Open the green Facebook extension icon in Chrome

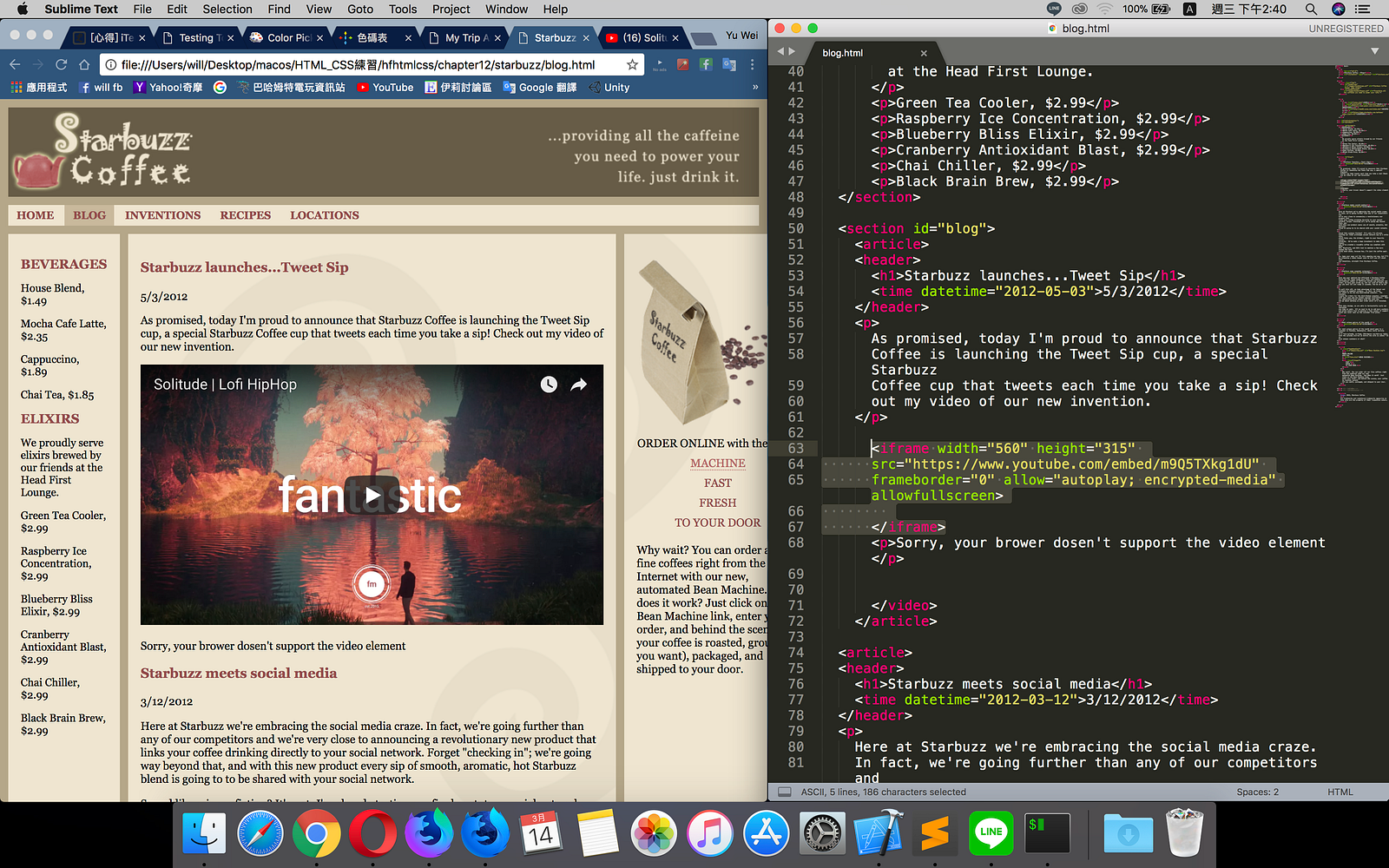(x=706, y=64)
